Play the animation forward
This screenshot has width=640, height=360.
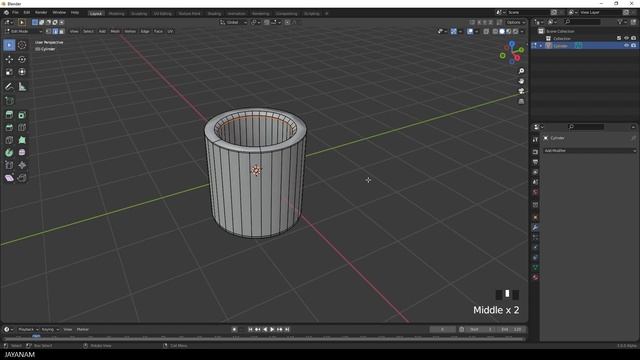coord(272,329)
